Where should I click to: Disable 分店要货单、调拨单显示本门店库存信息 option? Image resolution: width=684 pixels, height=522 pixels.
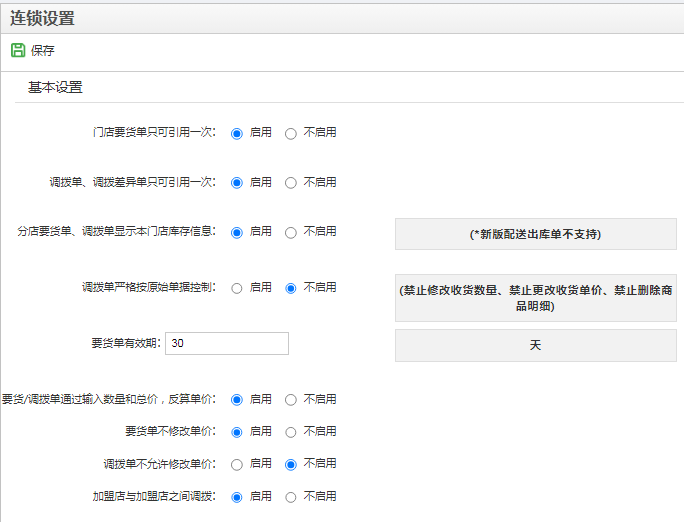291,233
